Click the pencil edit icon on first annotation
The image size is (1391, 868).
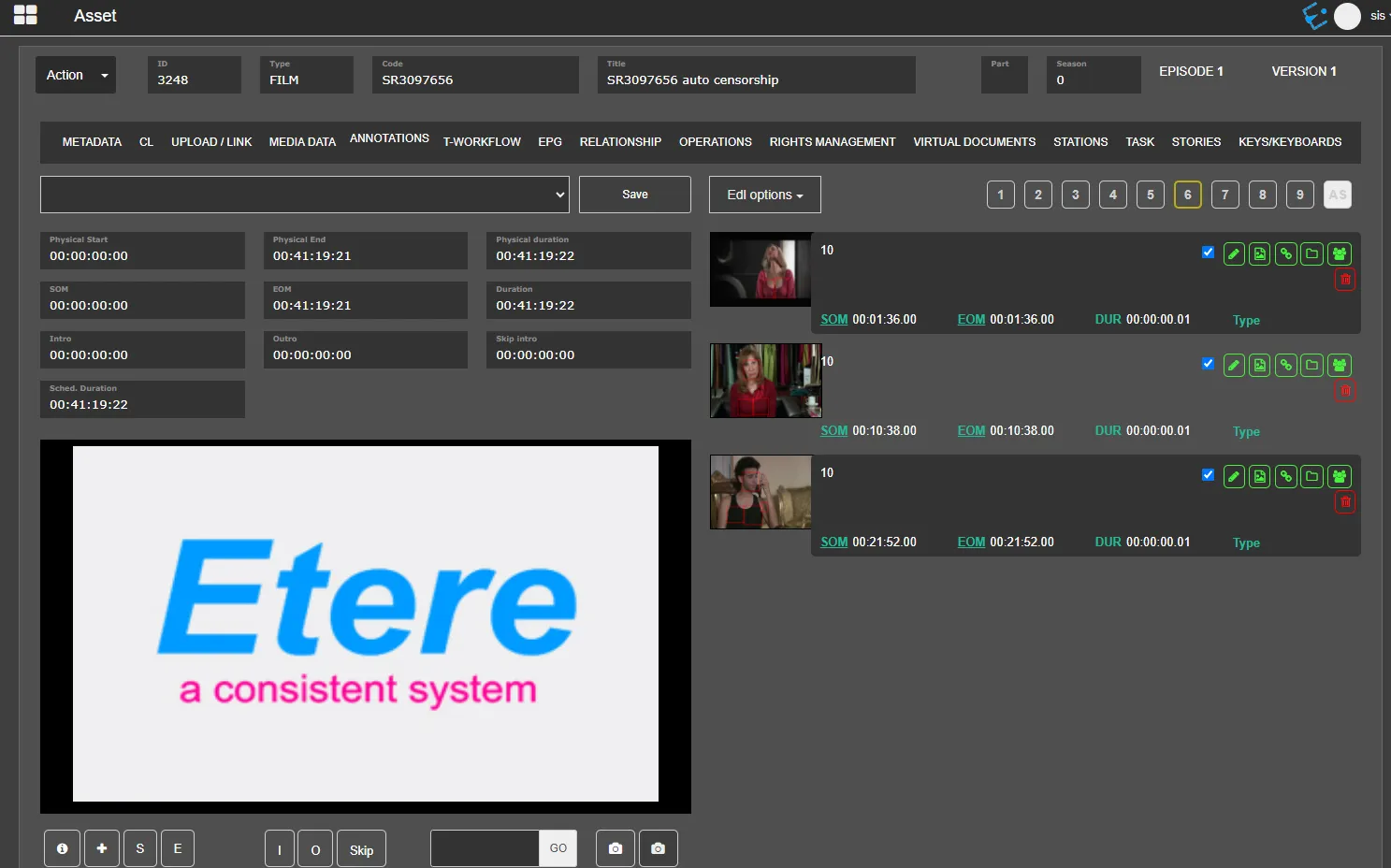pyautogui.click(x=1234, y=254)
